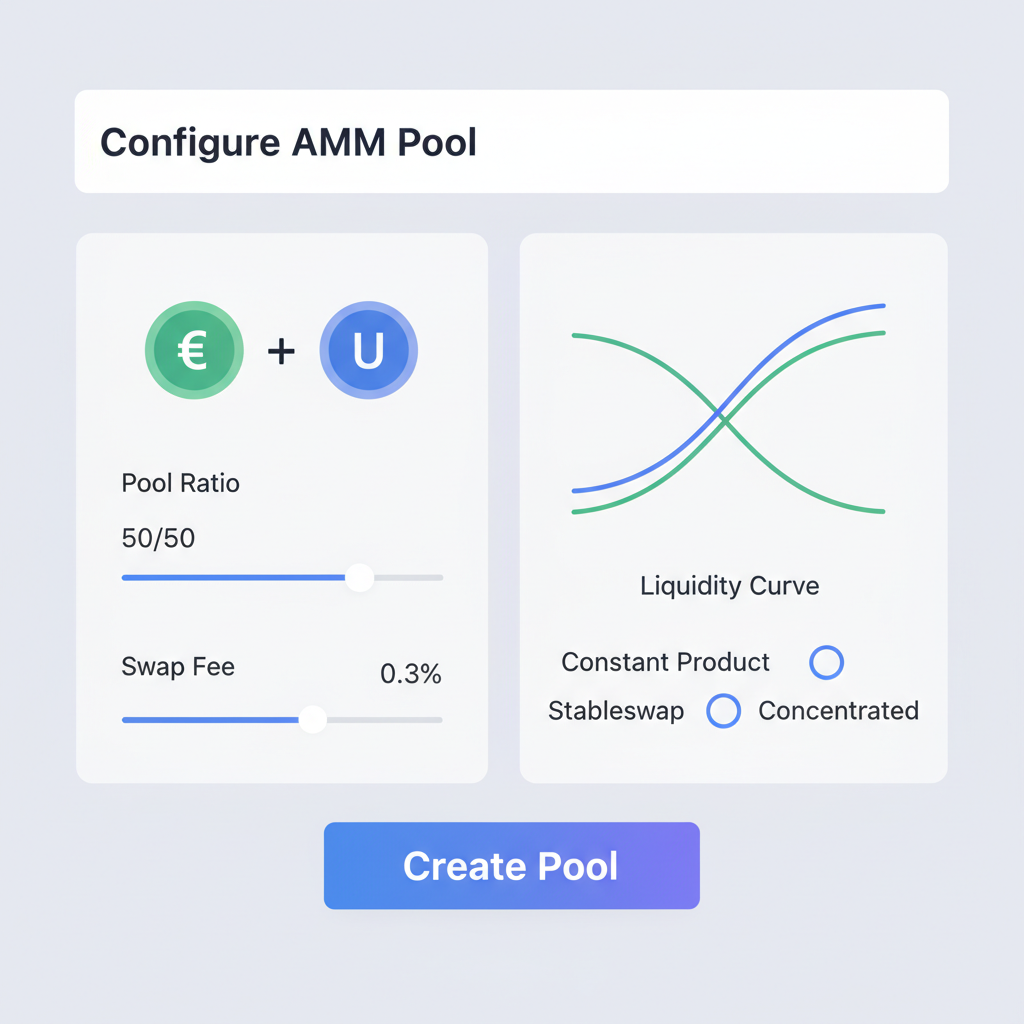The height and width of the screenshot is (1024, 1024).
Task: Choose the Concentrated liquidity option
Action: click(x=839, y=711)
